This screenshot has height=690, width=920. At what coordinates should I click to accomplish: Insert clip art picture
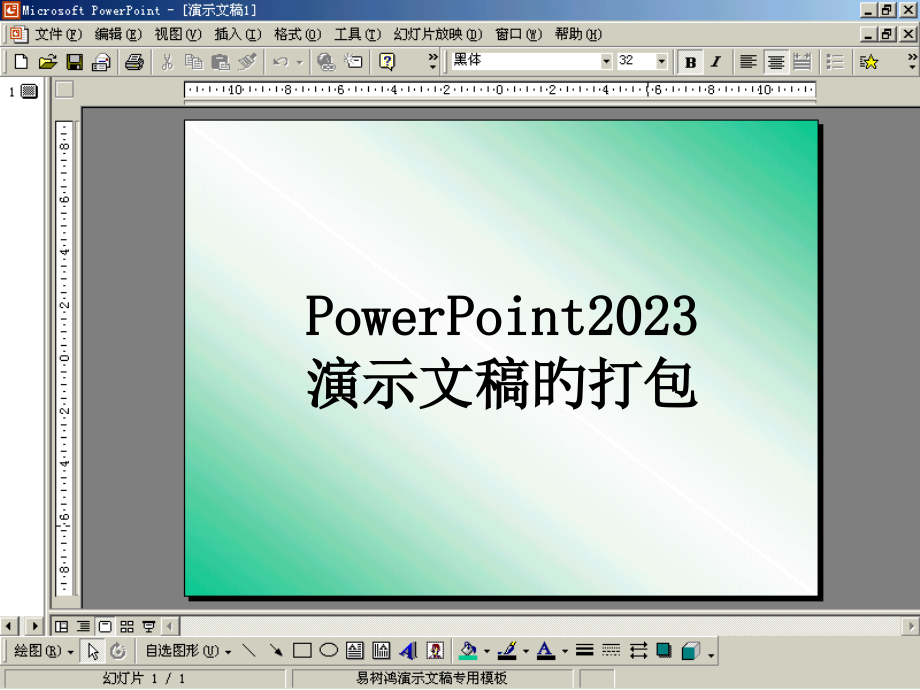[x=435, y=650]
